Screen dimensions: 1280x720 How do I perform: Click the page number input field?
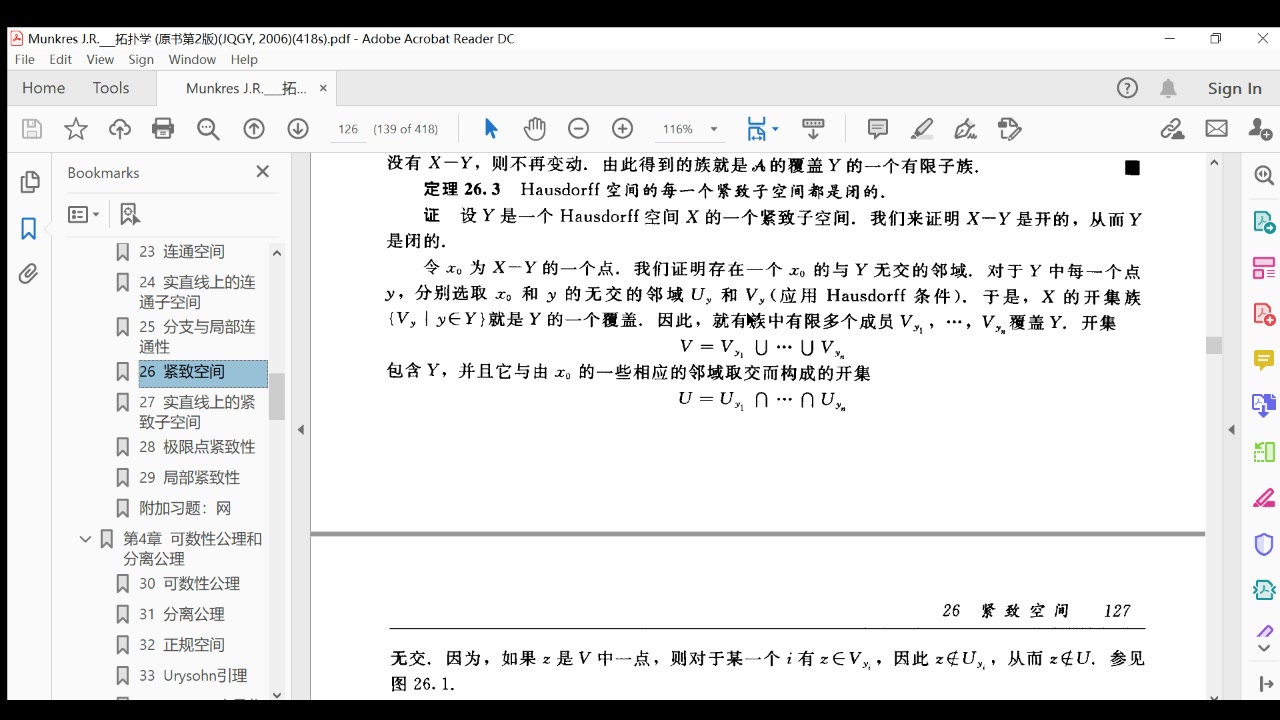point(348,129)
